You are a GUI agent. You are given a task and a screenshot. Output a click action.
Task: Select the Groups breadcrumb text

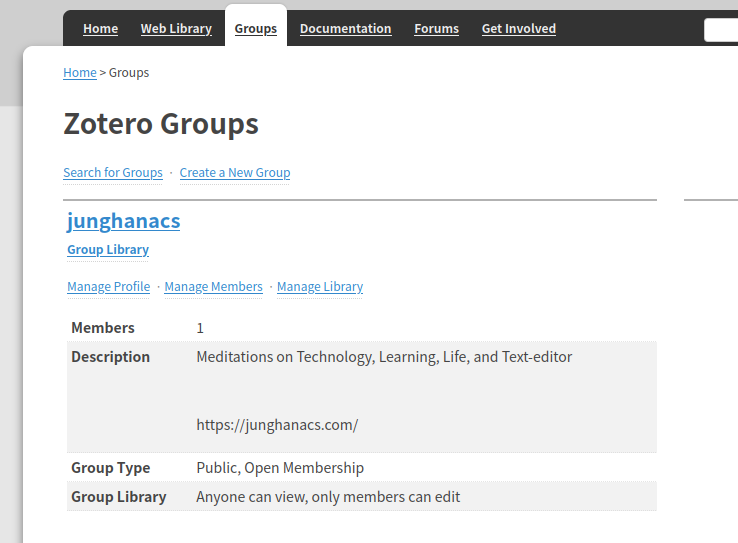(129, 73)
